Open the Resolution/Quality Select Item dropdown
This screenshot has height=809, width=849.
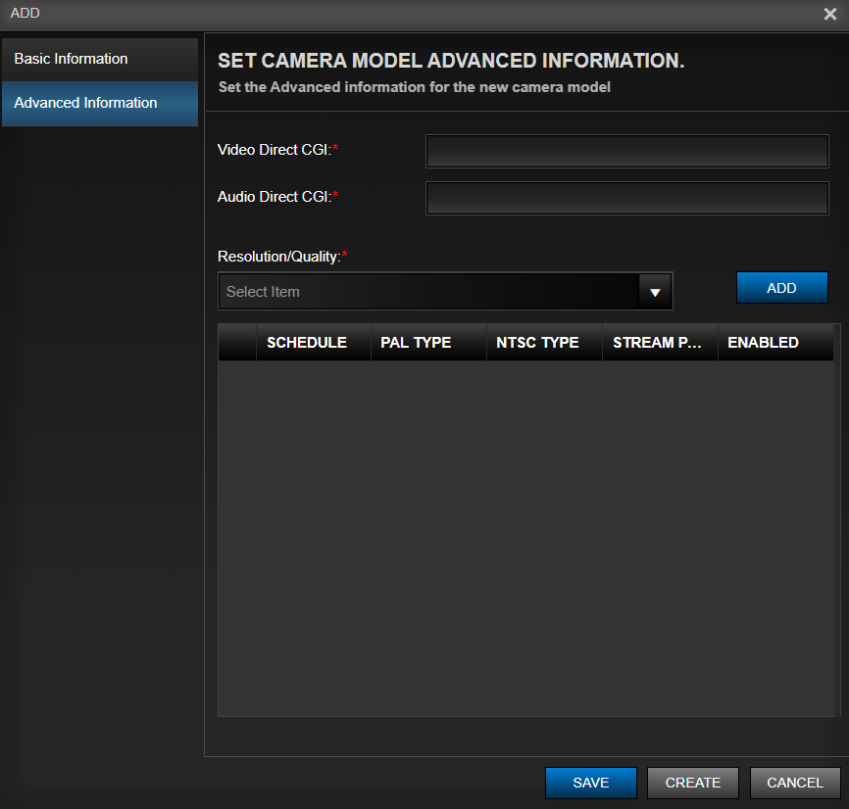click(x=445, y=291)
